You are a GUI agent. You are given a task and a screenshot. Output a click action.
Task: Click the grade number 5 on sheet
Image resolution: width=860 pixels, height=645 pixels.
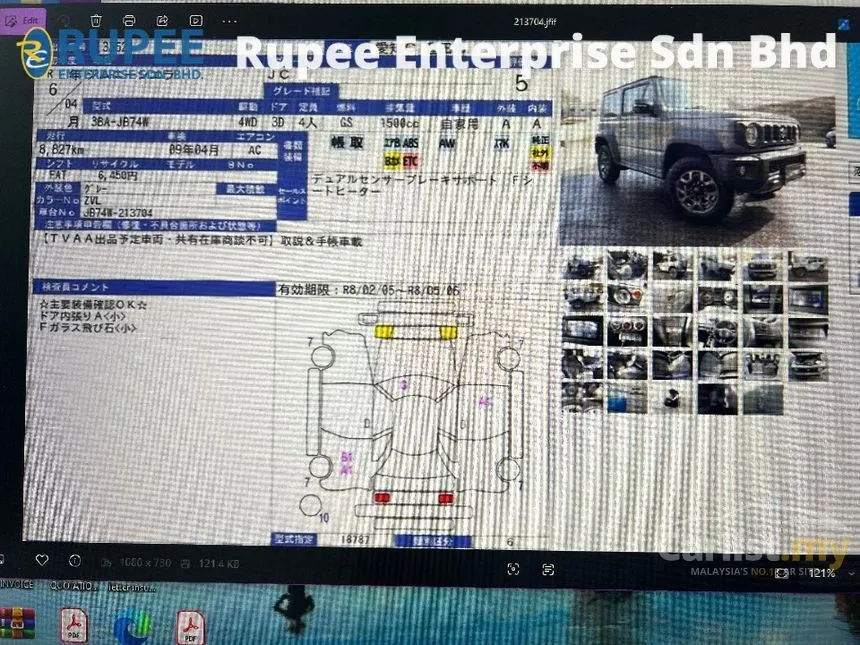point(521,83)
